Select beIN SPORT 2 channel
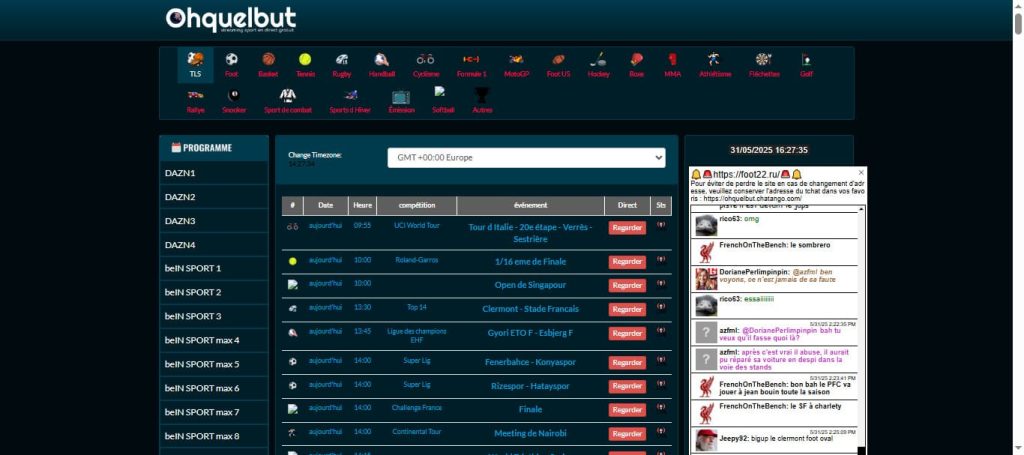The width and height of the screenshot is (1024, 455). point(214,292)
